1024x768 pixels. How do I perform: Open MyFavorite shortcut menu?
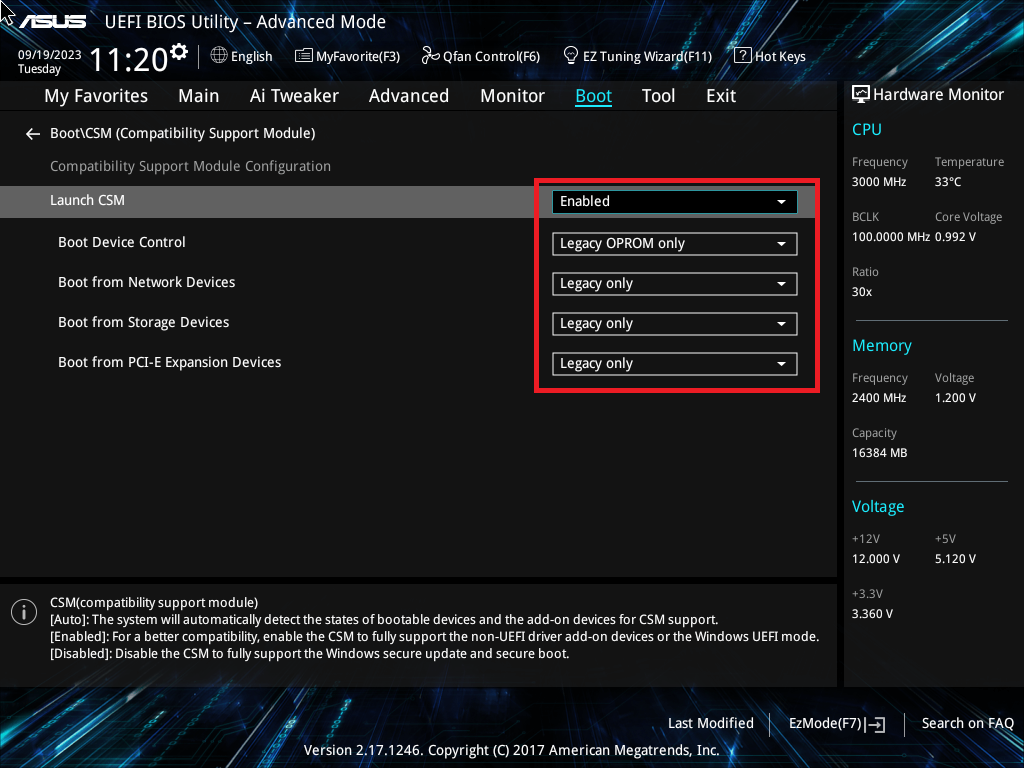point(347,56)
